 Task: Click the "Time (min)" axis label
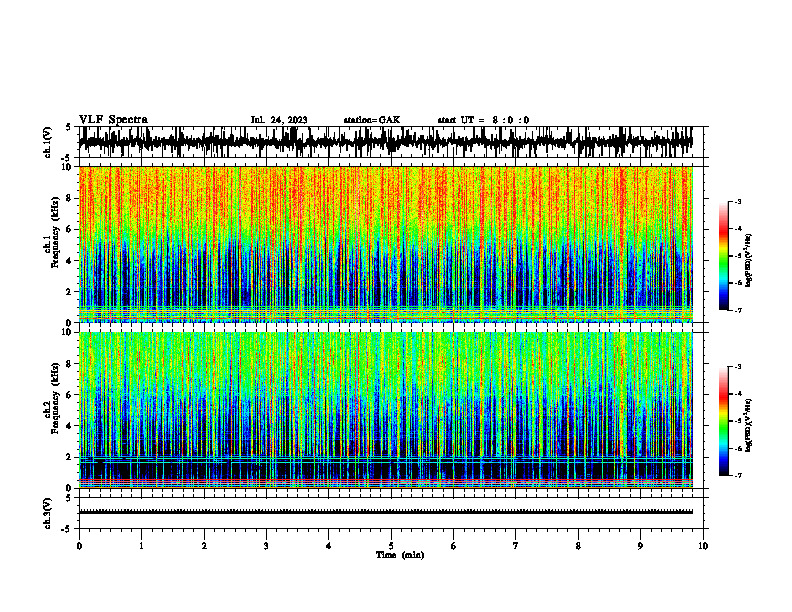click(x=400, y=555)
